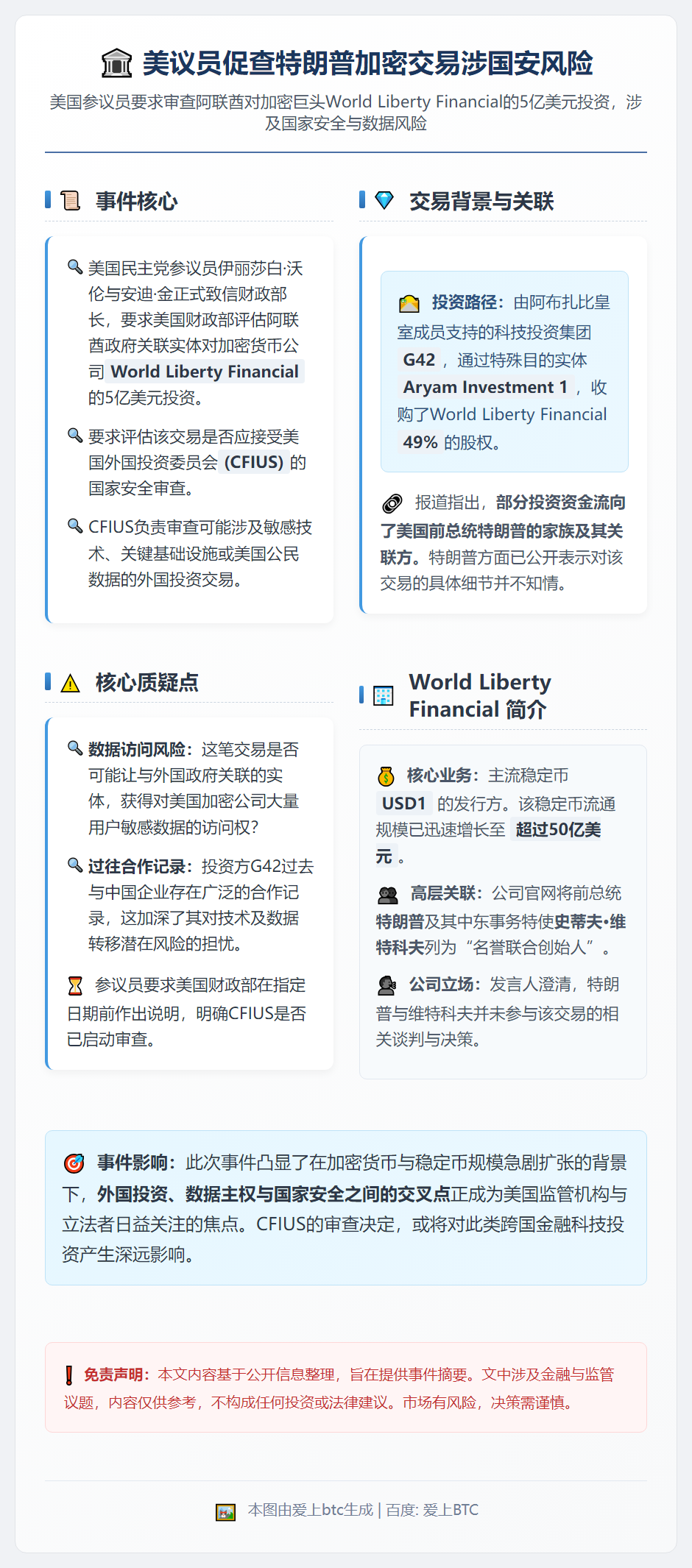Click magnifier icon before CFIUS负责审查

[x=74, y=525]
